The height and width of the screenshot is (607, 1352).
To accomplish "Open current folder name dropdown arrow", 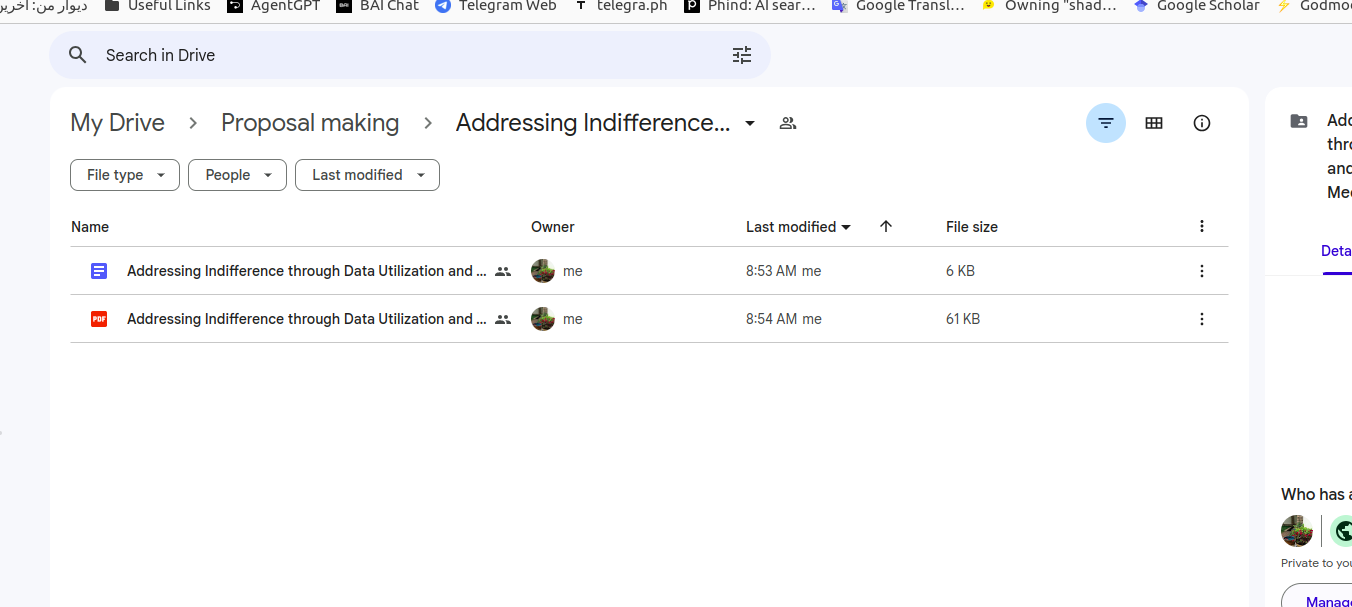I will [x=750, y=123].
